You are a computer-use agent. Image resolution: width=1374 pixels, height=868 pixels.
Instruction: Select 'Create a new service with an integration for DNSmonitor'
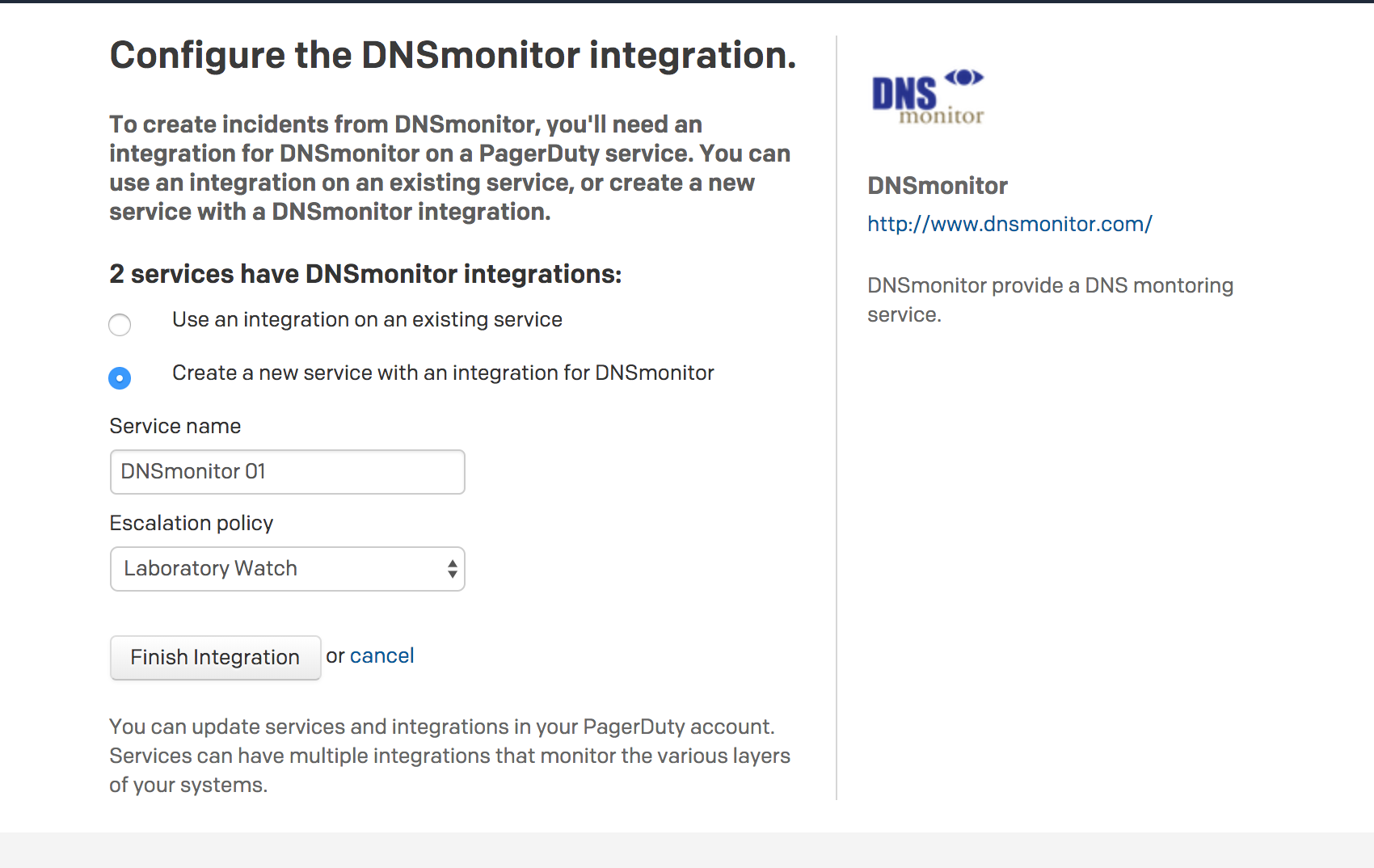(x=120, y=377)
